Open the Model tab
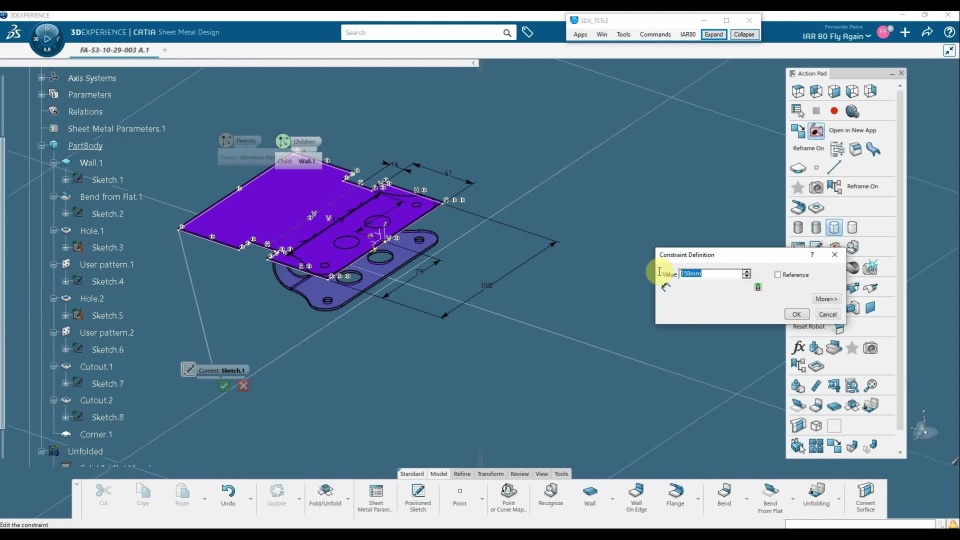Viewport: 960px width, 540px height. 438,474
